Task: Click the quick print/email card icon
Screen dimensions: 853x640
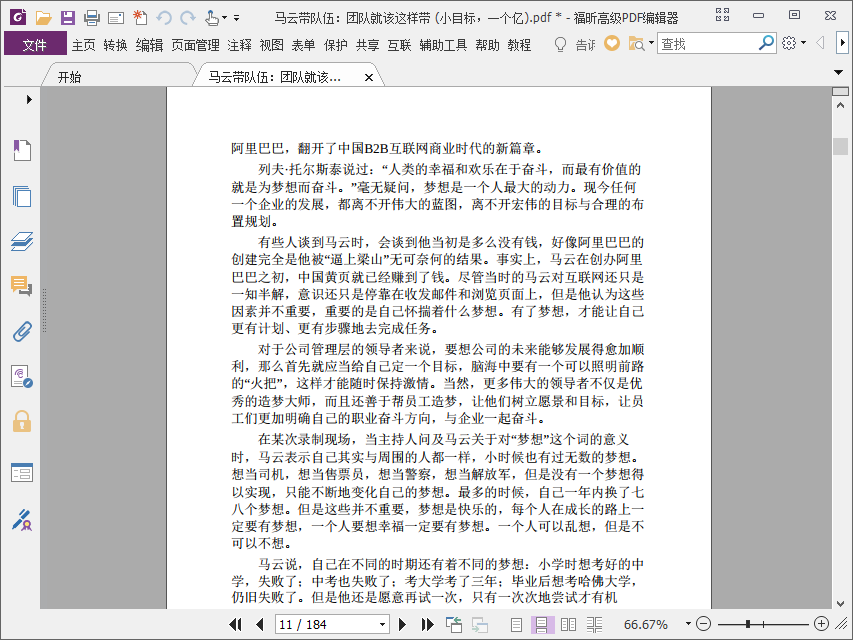Action: coord(116,19)
